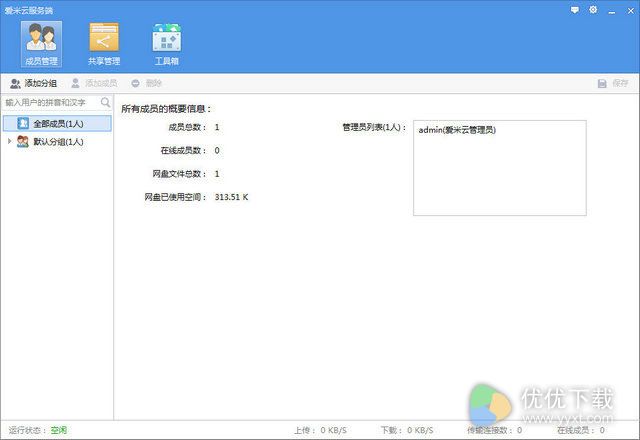Click the 空闲 running status text

[59, 430]
